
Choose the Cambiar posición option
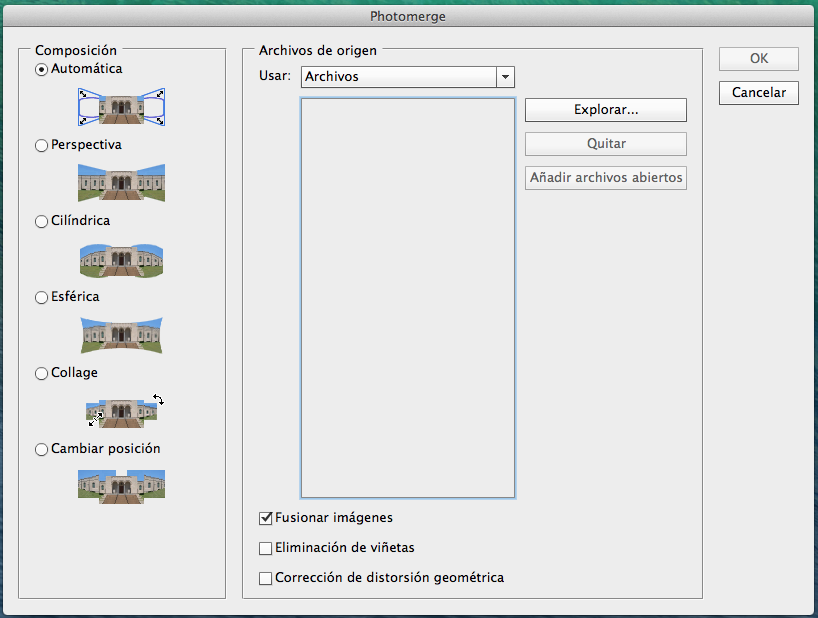click(41, 450)
